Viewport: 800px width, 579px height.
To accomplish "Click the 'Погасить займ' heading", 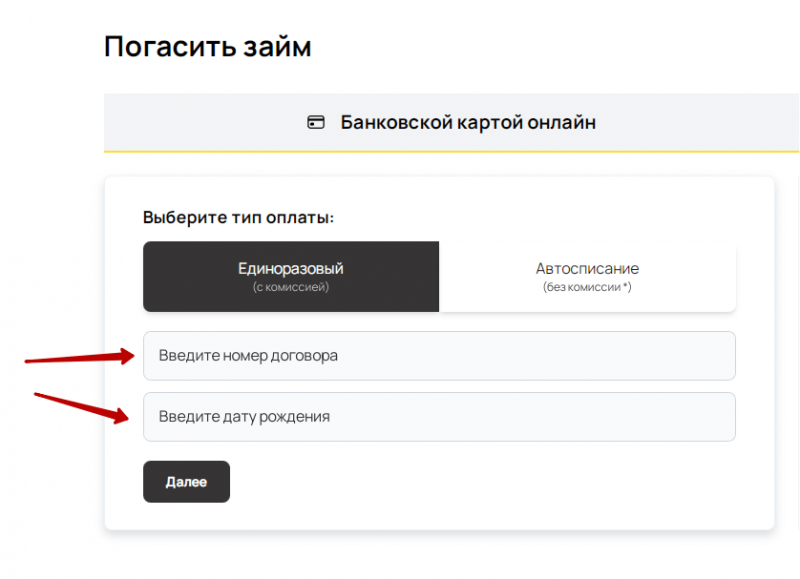I will click(x=207, y=46).
